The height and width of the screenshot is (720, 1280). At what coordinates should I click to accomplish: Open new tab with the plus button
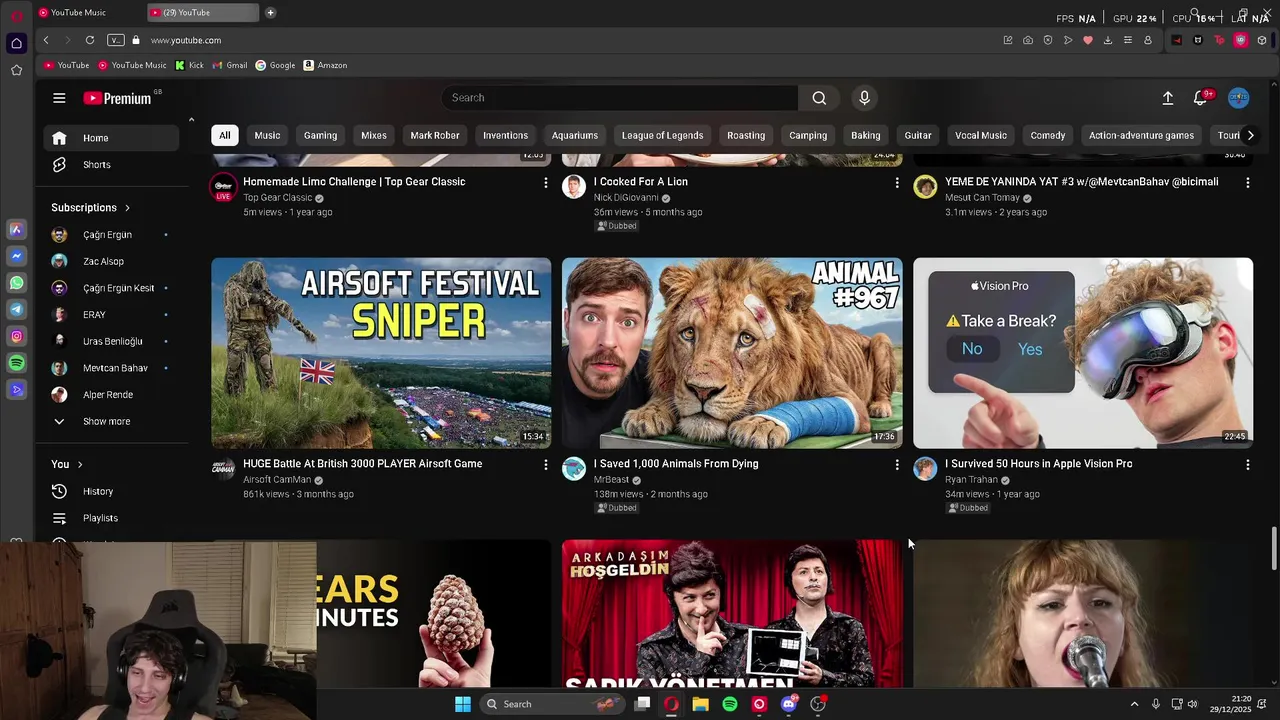[270, 13]
